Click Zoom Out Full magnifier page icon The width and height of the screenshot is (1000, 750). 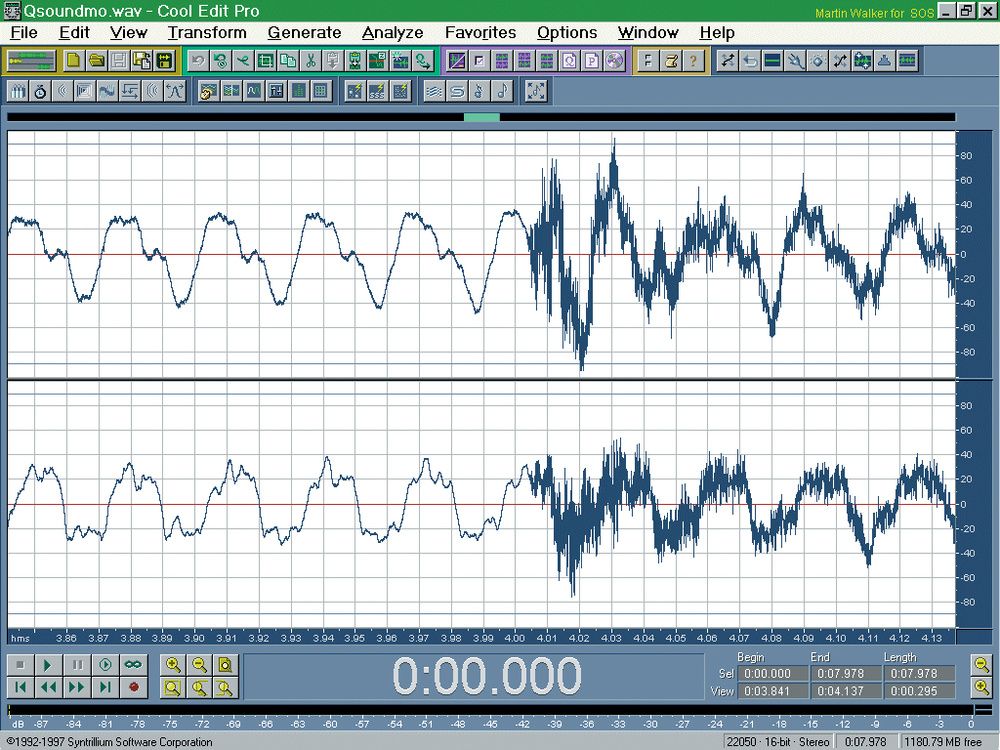pos(226,665)
